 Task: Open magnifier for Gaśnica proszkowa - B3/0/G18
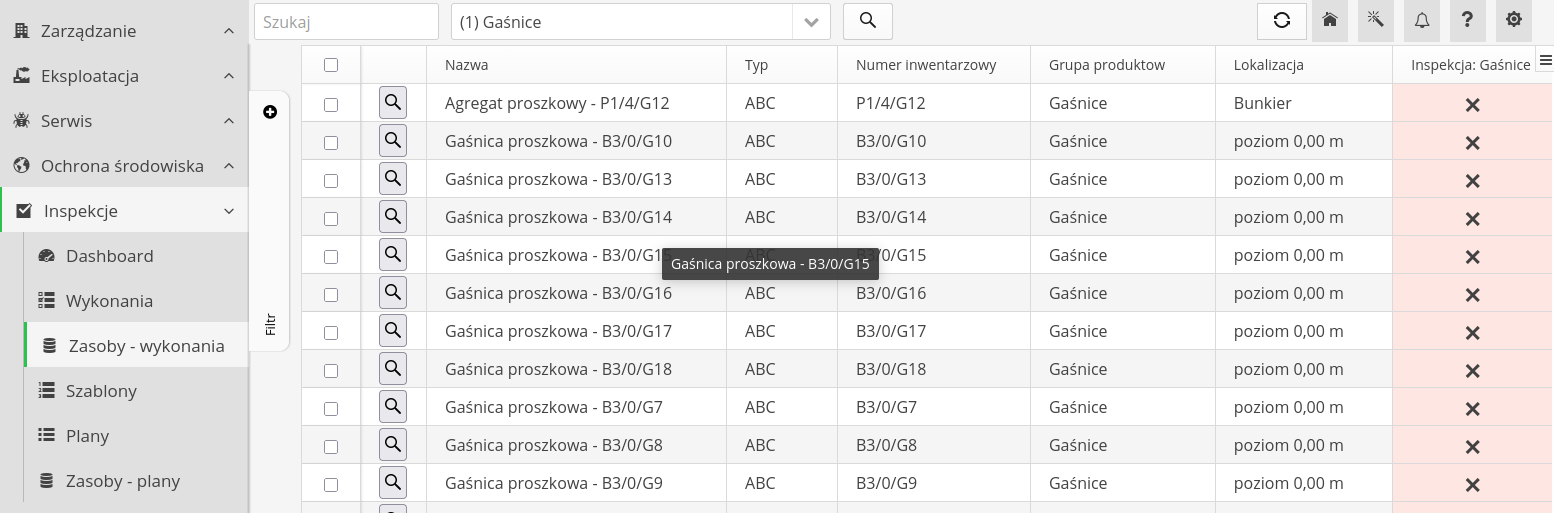pos(393,369)
